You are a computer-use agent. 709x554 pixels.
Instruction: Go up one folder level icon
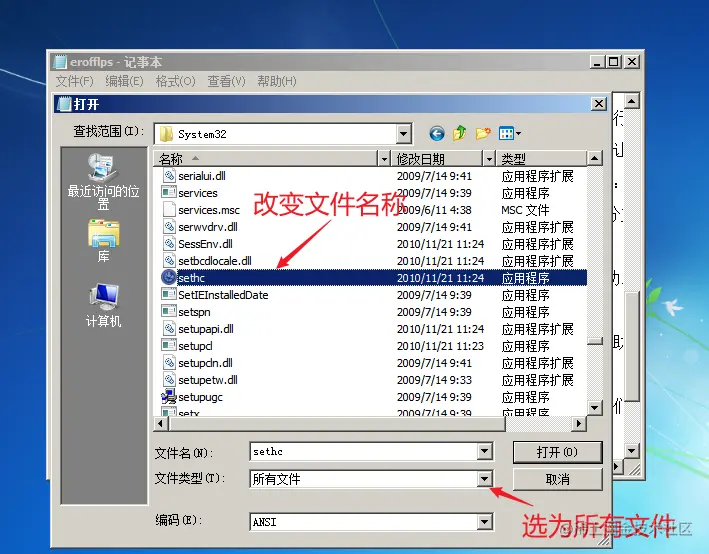(x=460, y=133)
